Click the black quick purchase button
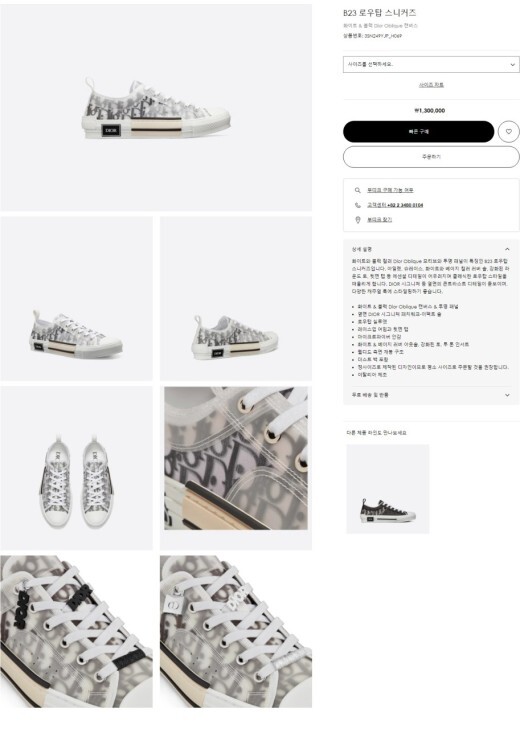This screenshot has width=520, height=729. coord(419,132)
